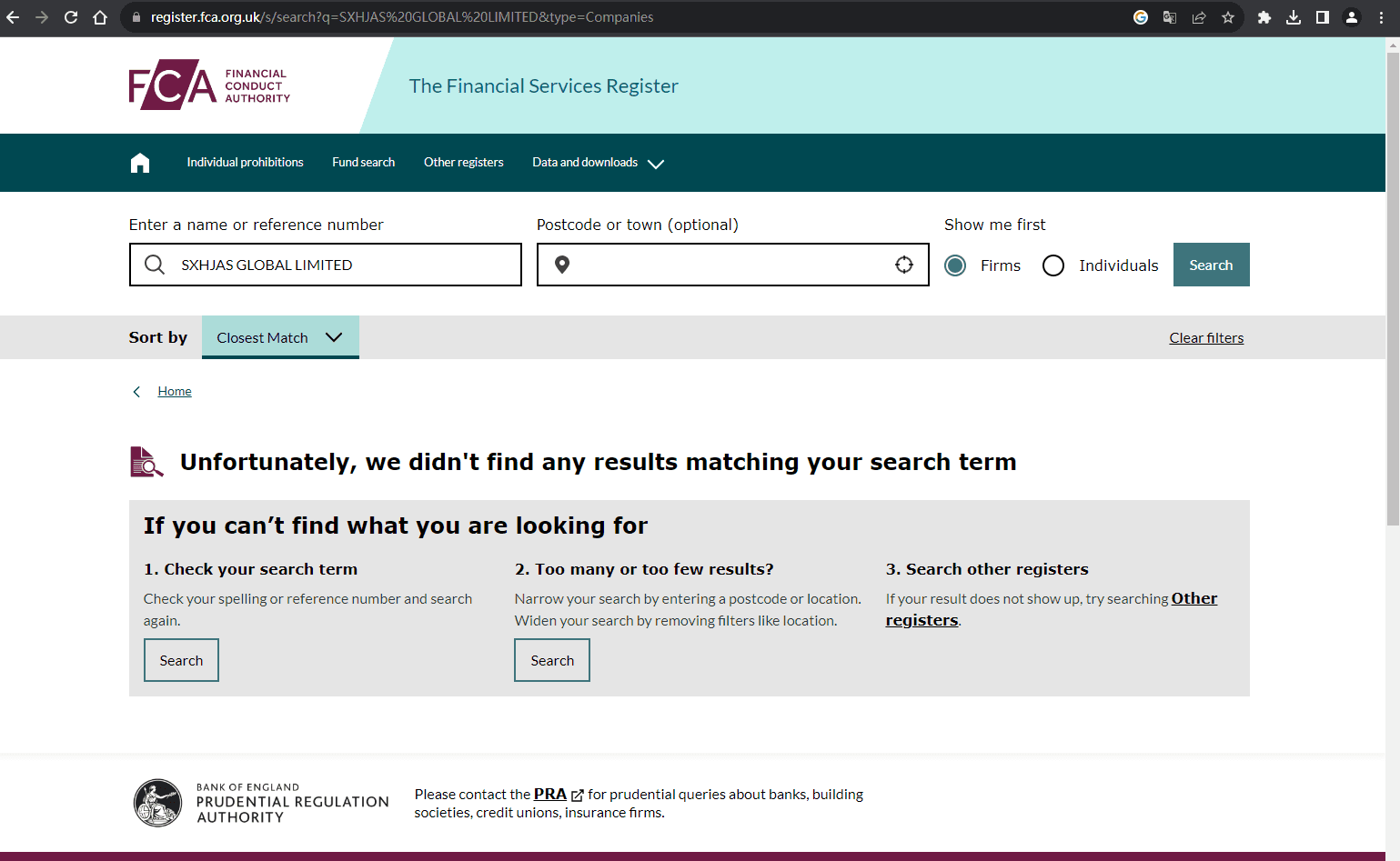1400x861 pixels.
Task: Expand the Data and downloads menu
Action: pos(598,163)
